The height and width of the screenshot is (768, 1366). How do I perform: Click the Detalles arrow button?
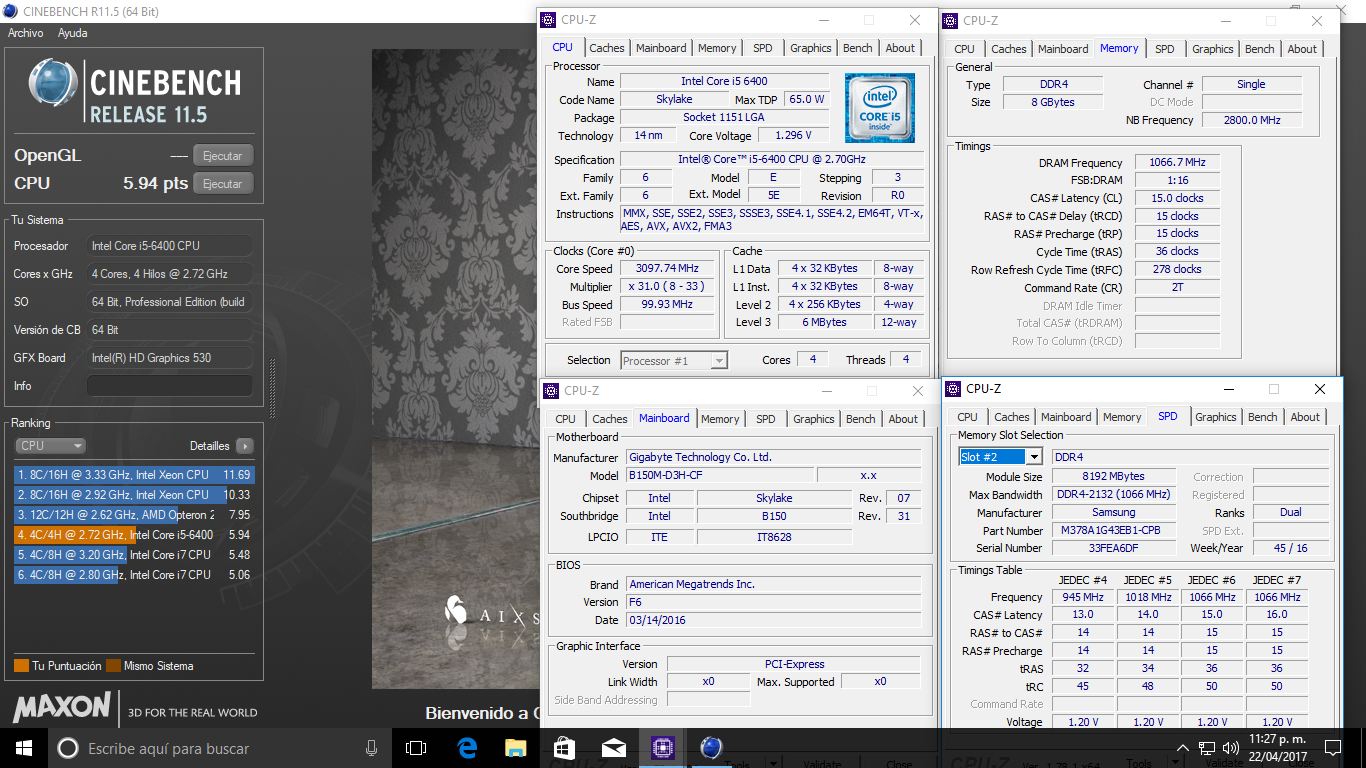[x=245, y=446]
